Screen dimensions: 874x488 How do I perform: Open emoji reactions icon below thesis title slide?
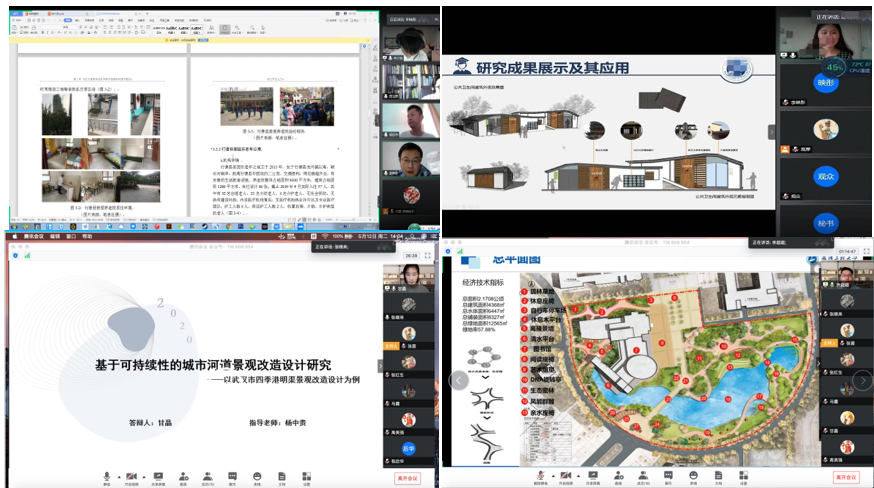tap(257, 476)
